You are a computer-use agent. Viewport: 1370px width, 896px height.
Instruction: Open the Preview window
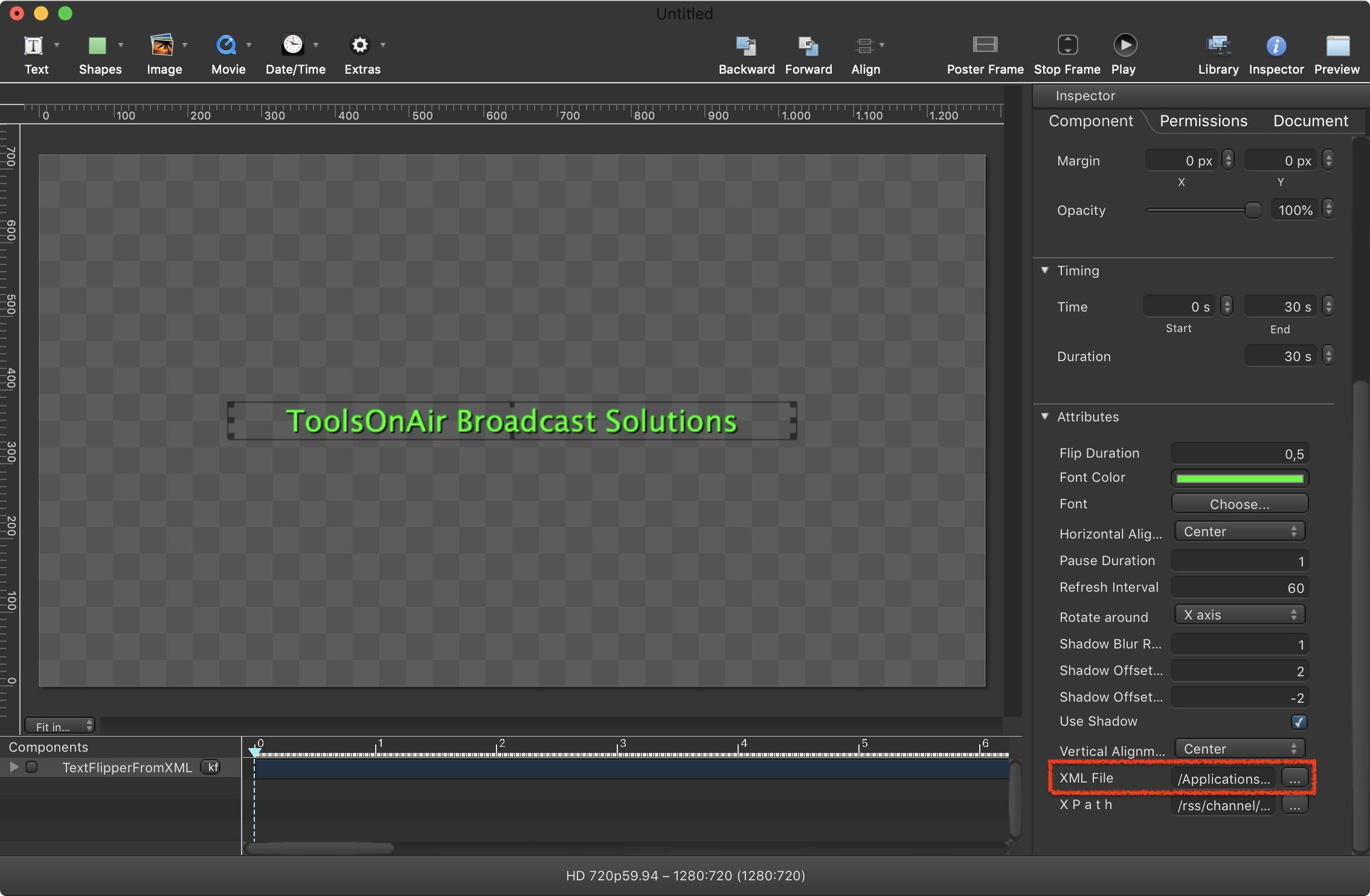1337,46
